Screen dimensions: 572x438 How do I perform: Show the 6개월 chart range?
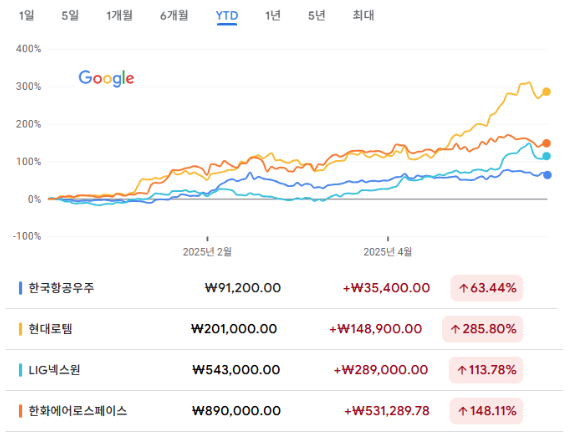pos(174,15)
